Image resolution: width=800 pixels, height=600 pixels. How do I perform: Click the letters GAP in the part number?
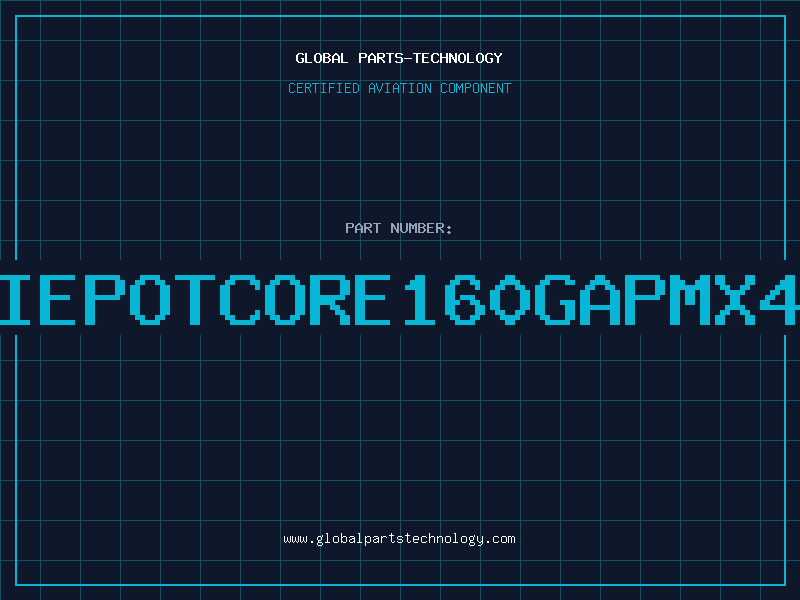[x=600, y=300]
